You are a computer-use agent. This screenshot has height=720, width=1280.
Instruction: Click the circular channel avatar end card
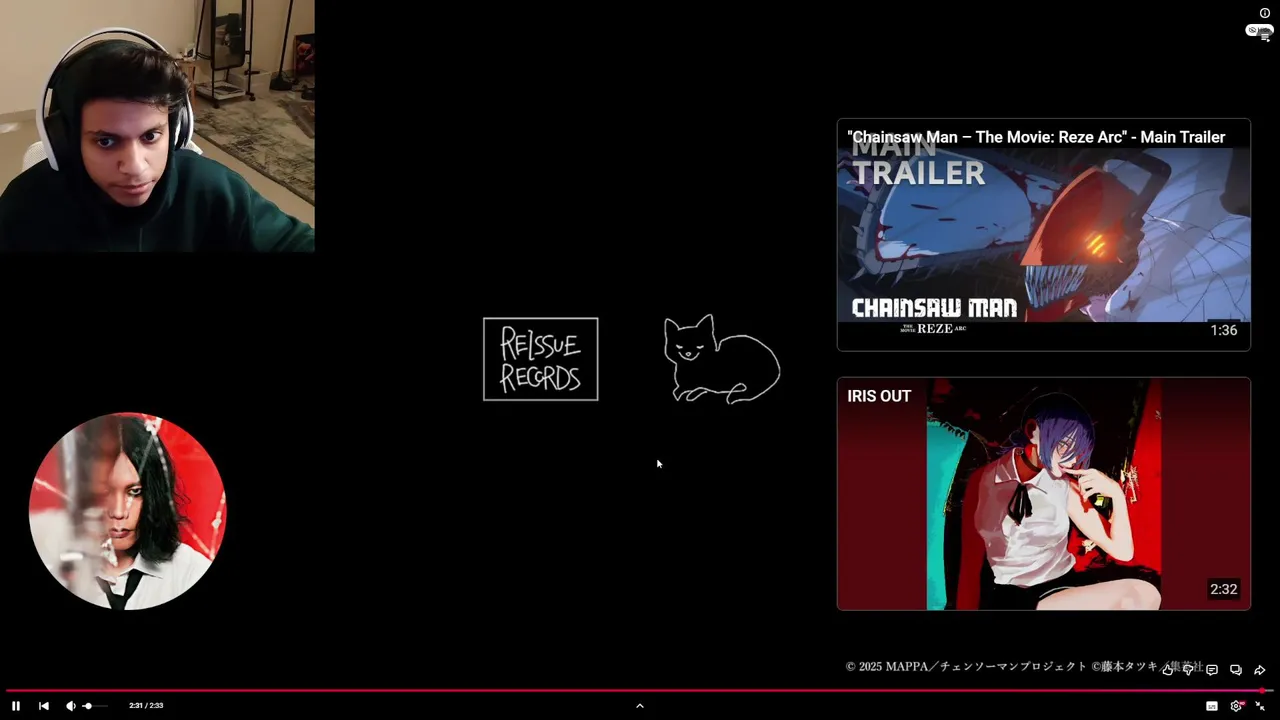(128, 511)
